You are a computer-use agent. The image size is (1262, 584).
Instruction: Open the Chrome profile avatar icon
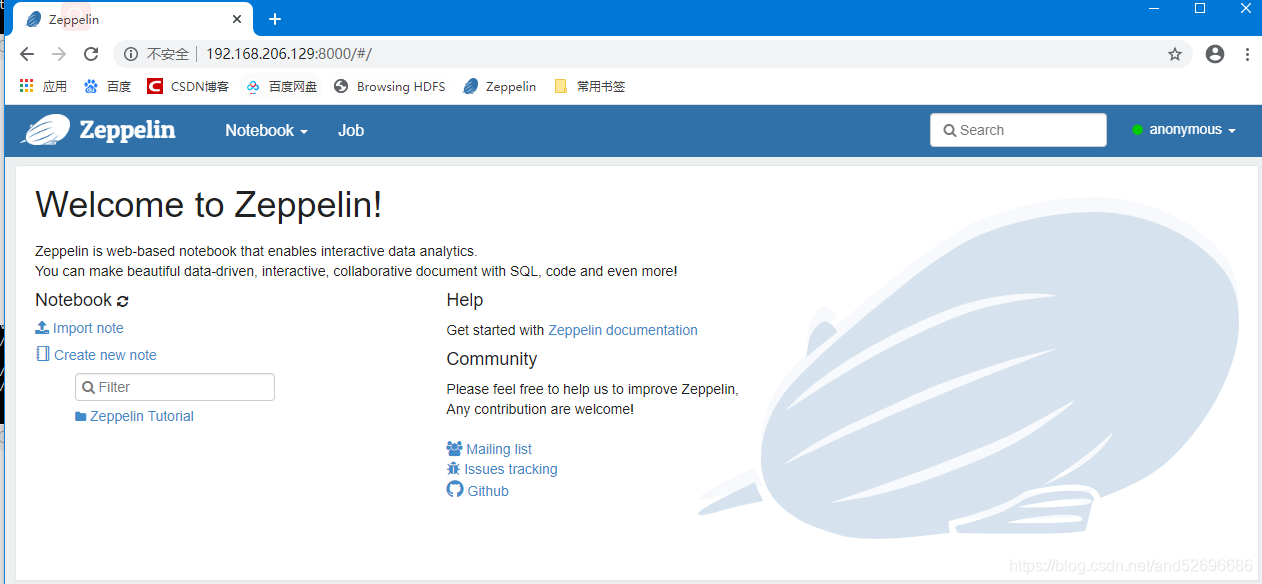tap(1215, 54)
